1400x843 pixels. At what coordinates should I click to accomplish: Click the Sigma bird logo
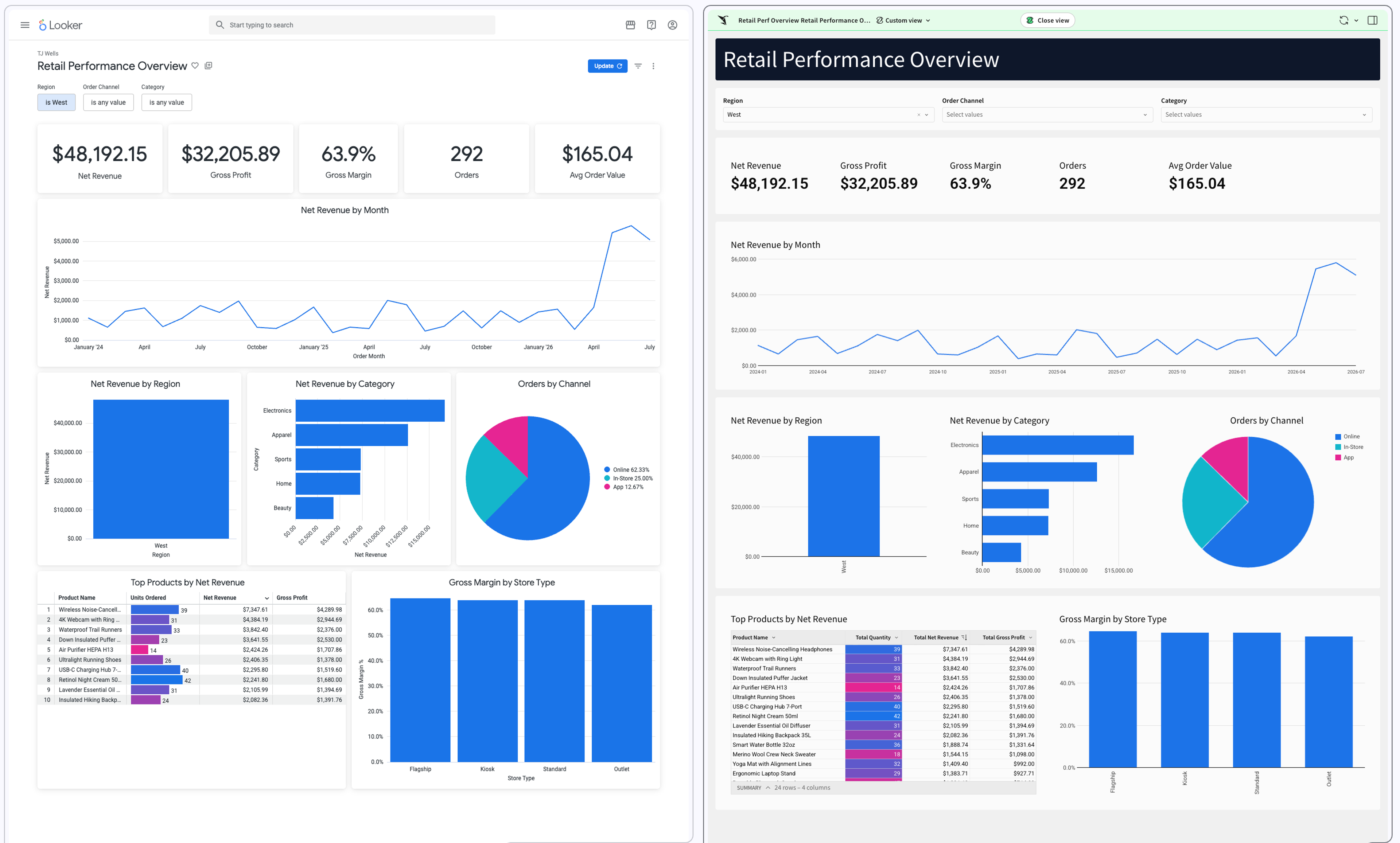[723, 20]
